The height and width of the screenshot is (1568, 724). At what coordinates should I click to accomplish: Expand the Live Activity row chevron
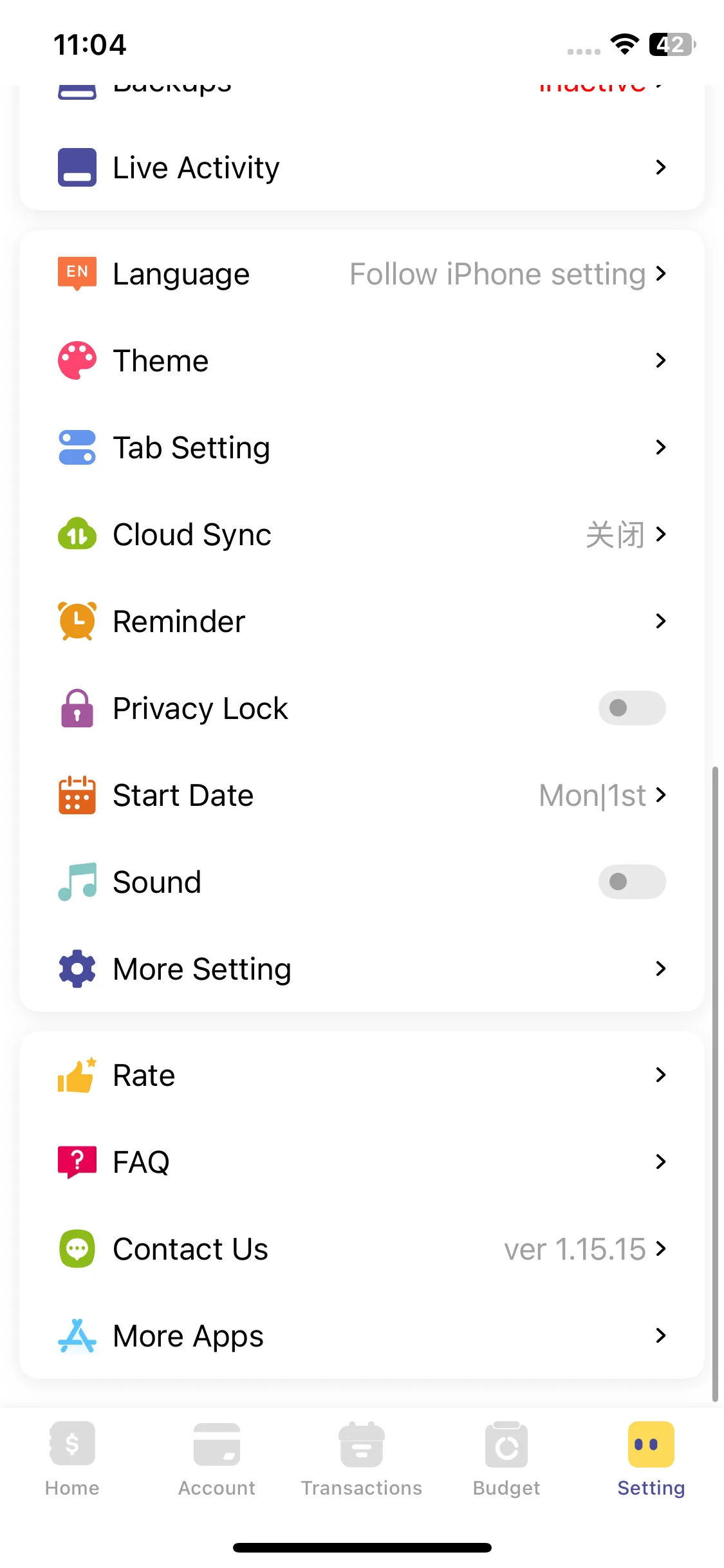pyautogui.click(x=660, y=167)
